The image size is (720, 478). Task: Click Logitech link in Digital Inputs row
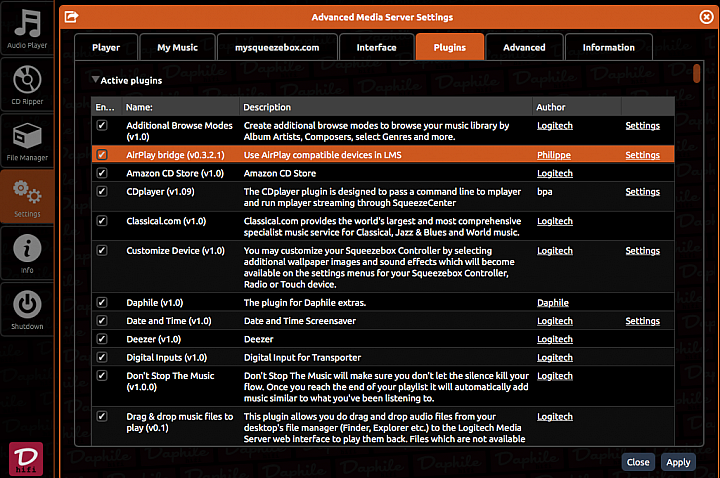(x=555, y=358)
